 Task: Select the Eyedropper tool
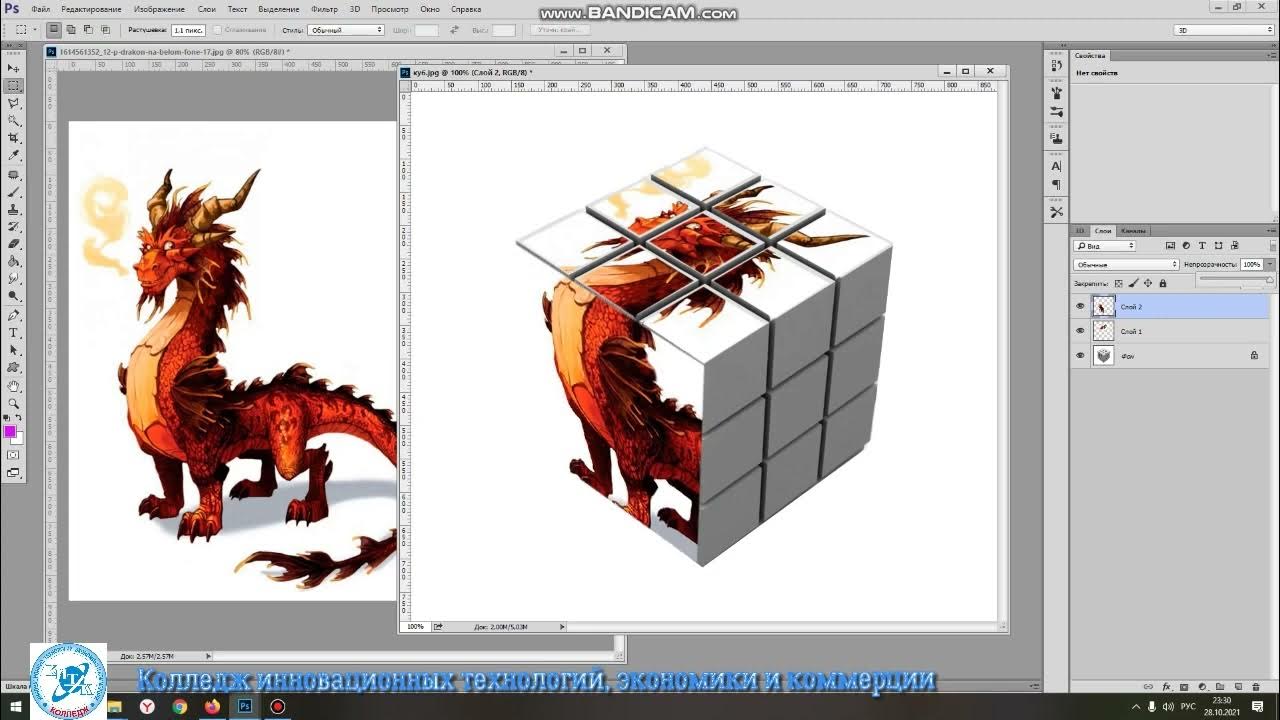(x=15, y=156)
